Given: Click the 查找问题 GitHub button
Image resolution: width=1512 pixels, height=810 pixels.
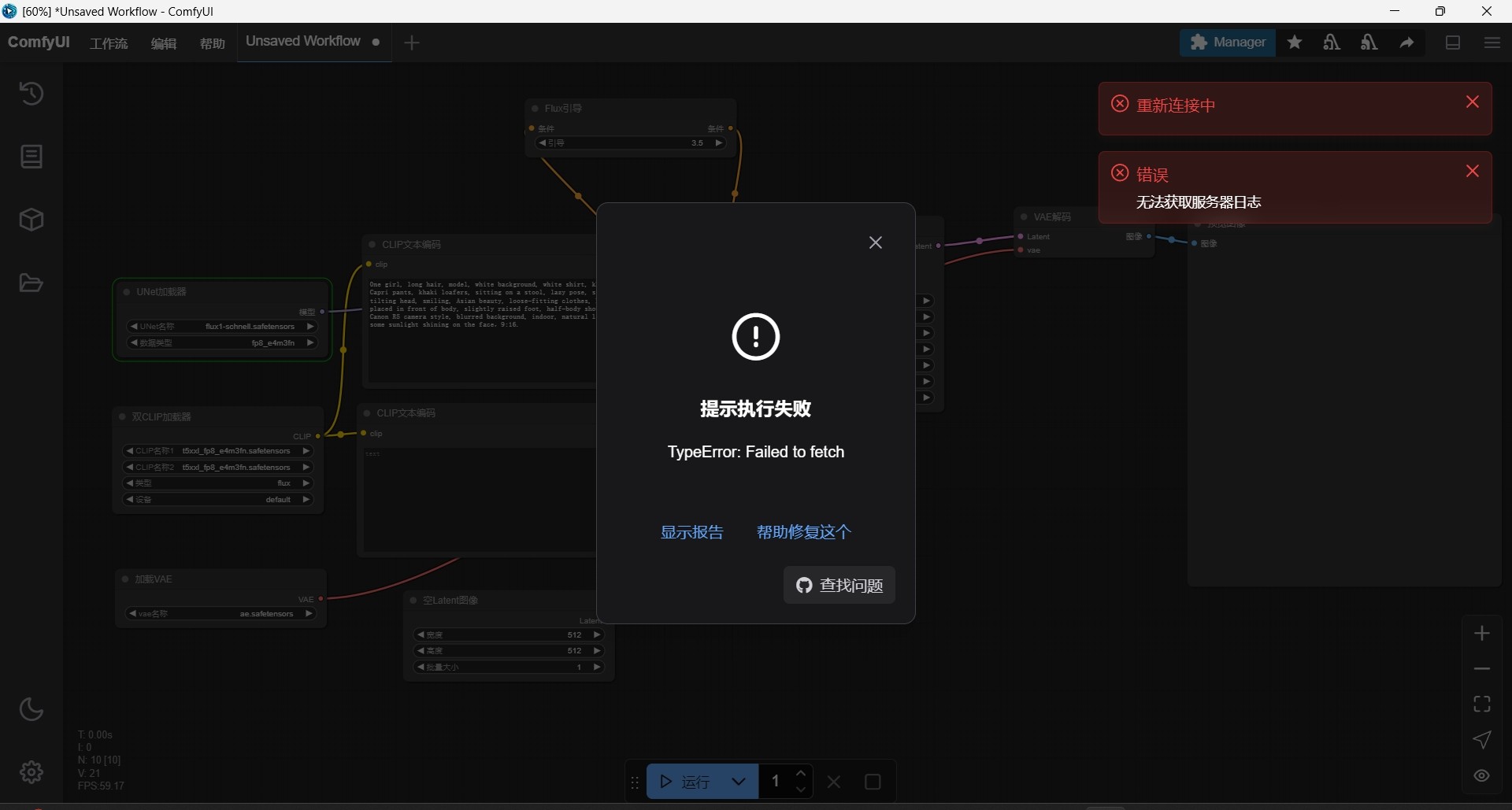Looking at the screenshot, I should (x=839, y=585).
